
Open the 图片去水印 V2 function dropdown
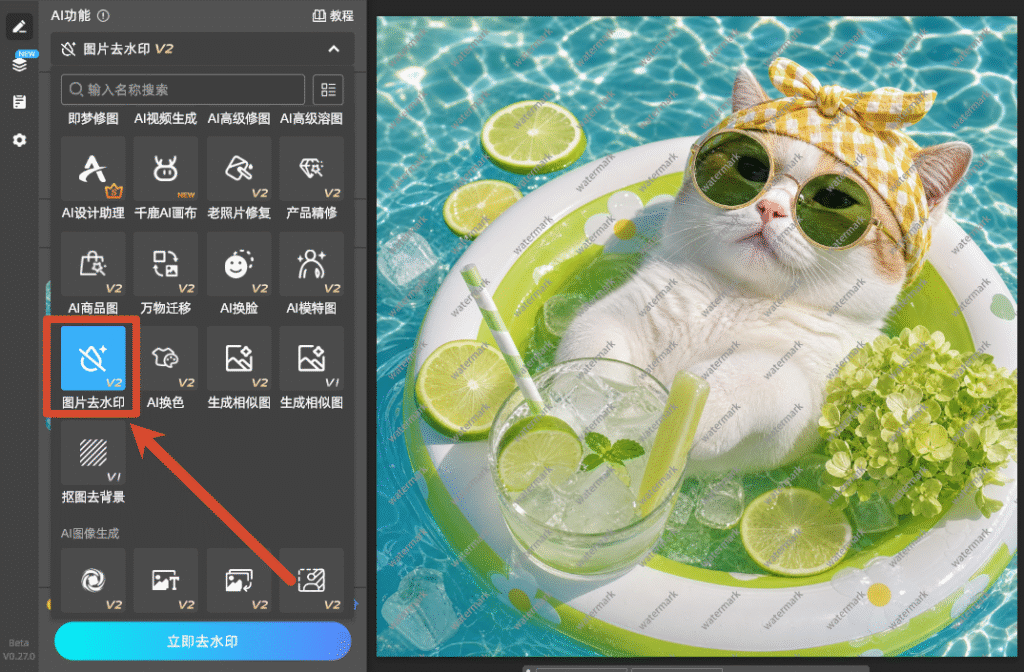click(202, 49)
